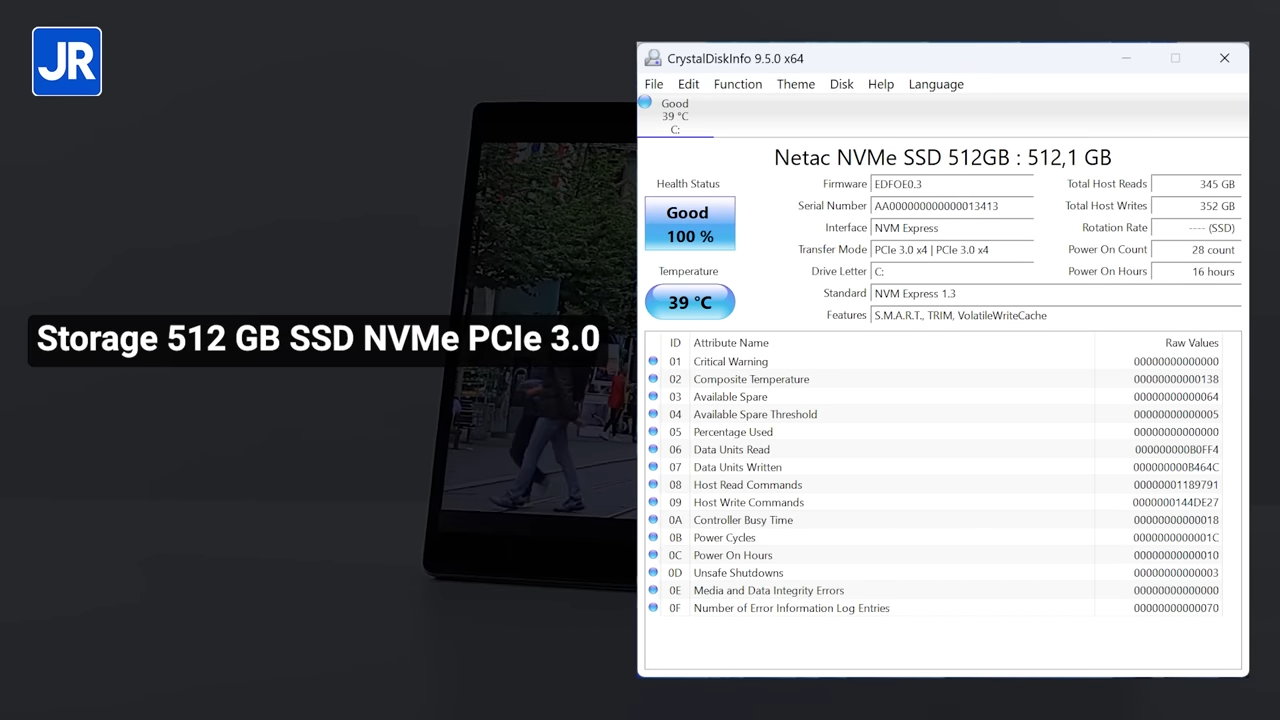Select the Data Units Written attribute name

click(738, 467)
